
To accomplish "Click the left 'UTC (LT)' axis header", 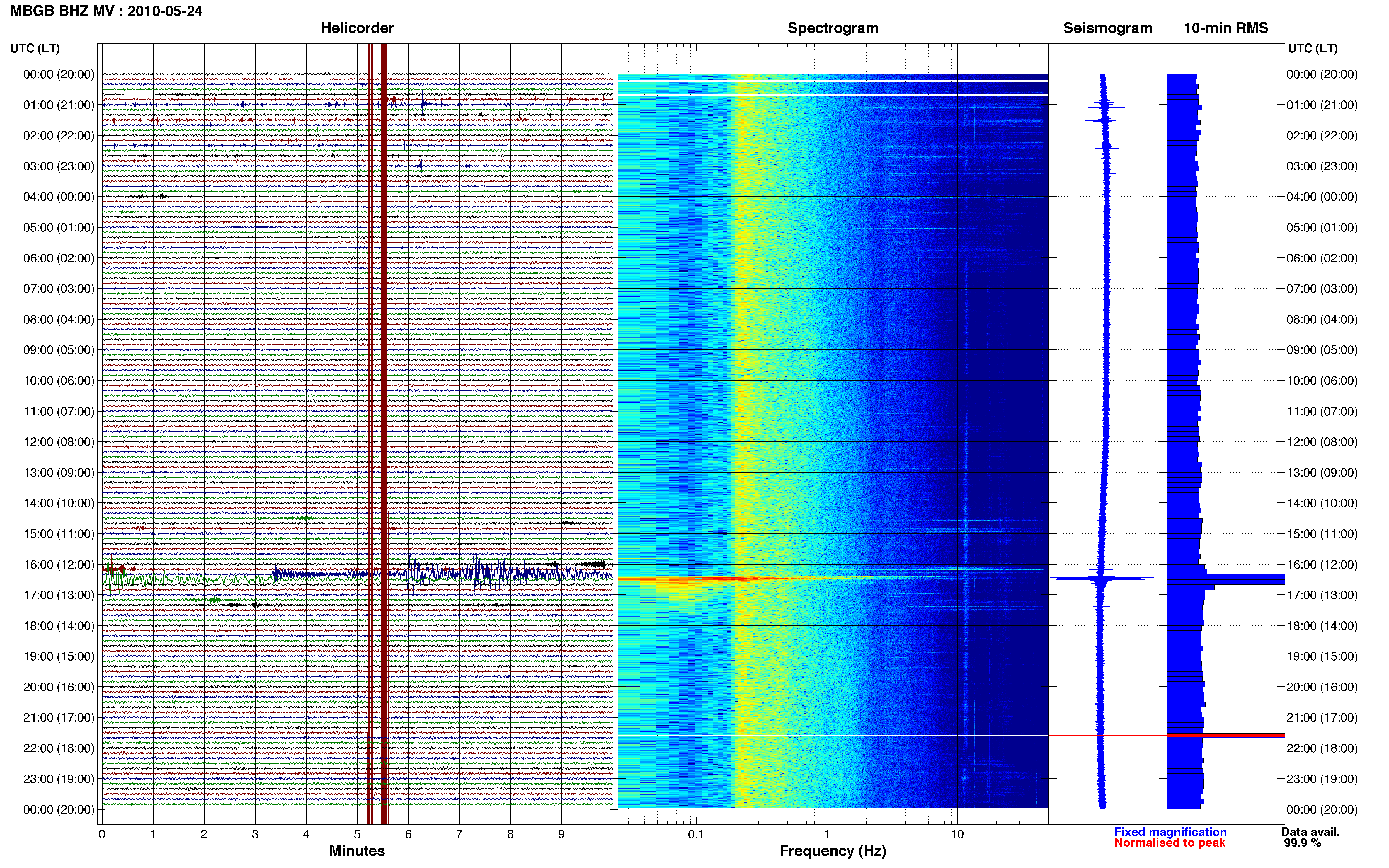I will point(35,48).
